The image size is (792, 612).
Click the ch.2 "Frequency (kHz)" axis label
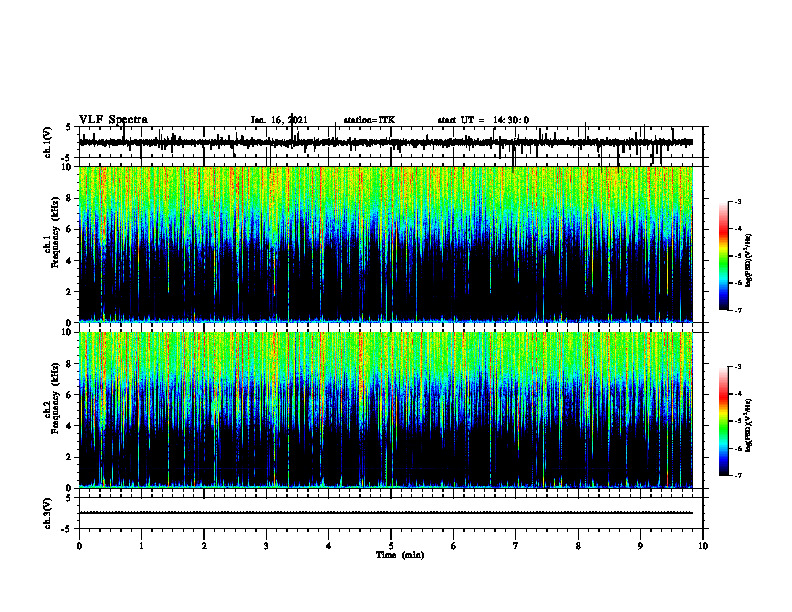55,398
